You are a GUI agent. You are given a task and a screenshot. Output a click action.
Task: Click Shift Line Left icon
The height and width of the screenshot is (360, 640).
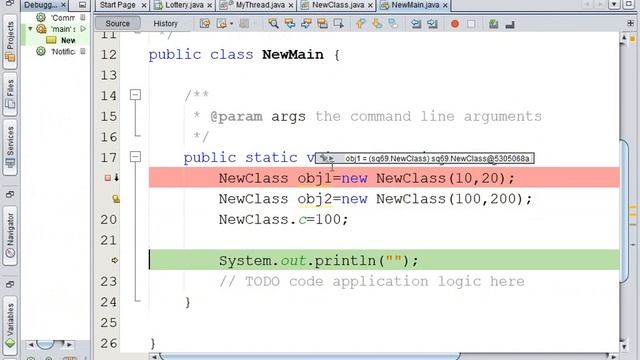(x=416, y=24)
